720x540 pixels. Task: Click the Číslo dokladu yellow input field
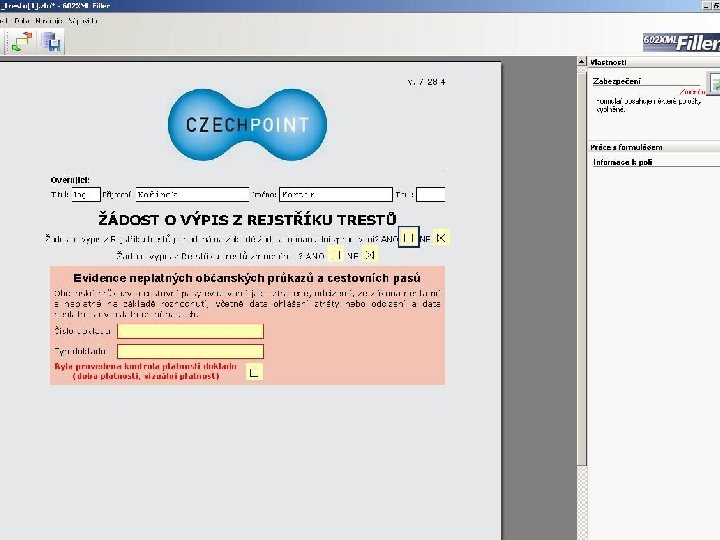pos(191,331)
